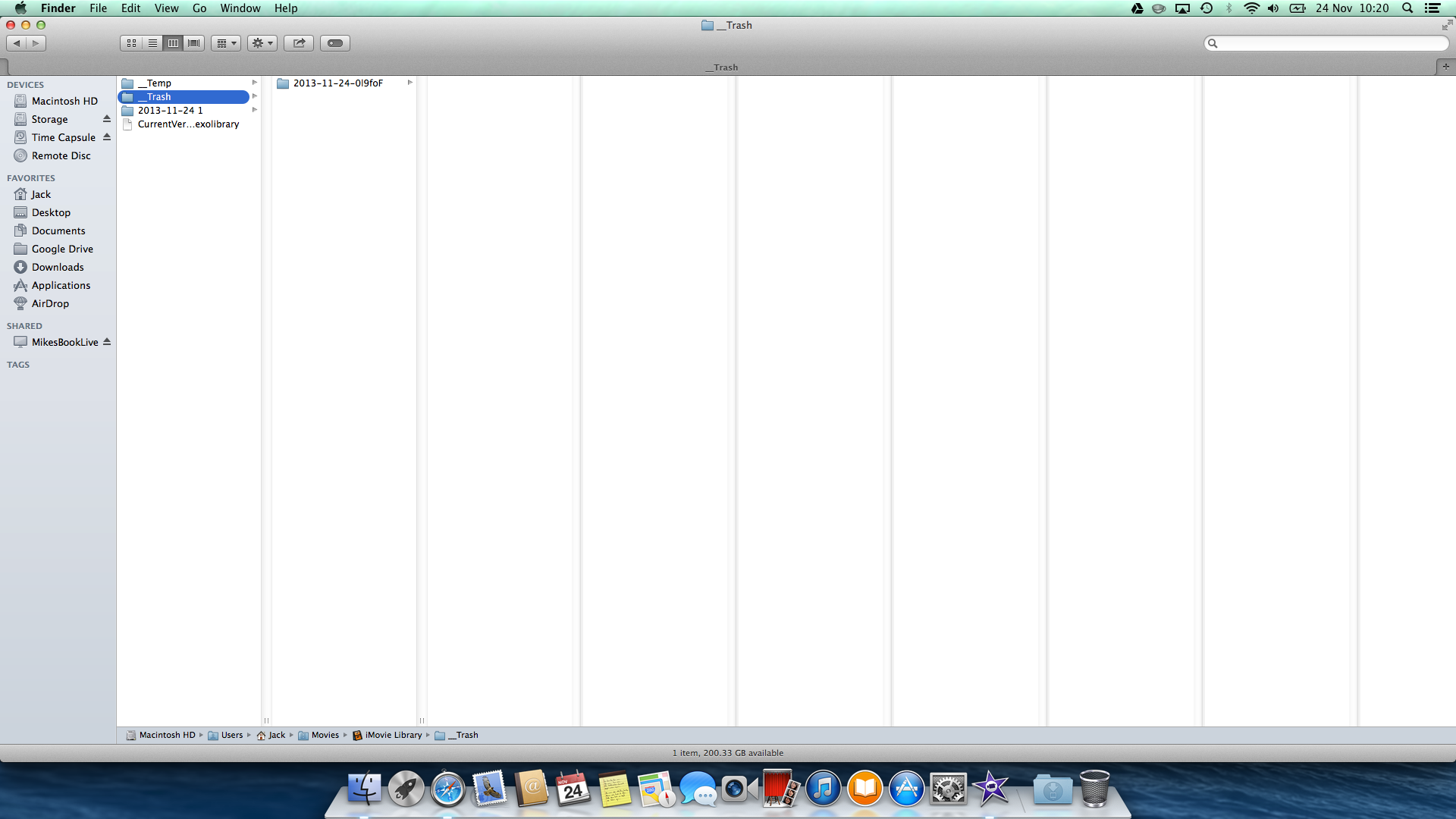1456x819 pixels.
Task: Switch to list view in toolbar
Action: (x=152, y=43)
